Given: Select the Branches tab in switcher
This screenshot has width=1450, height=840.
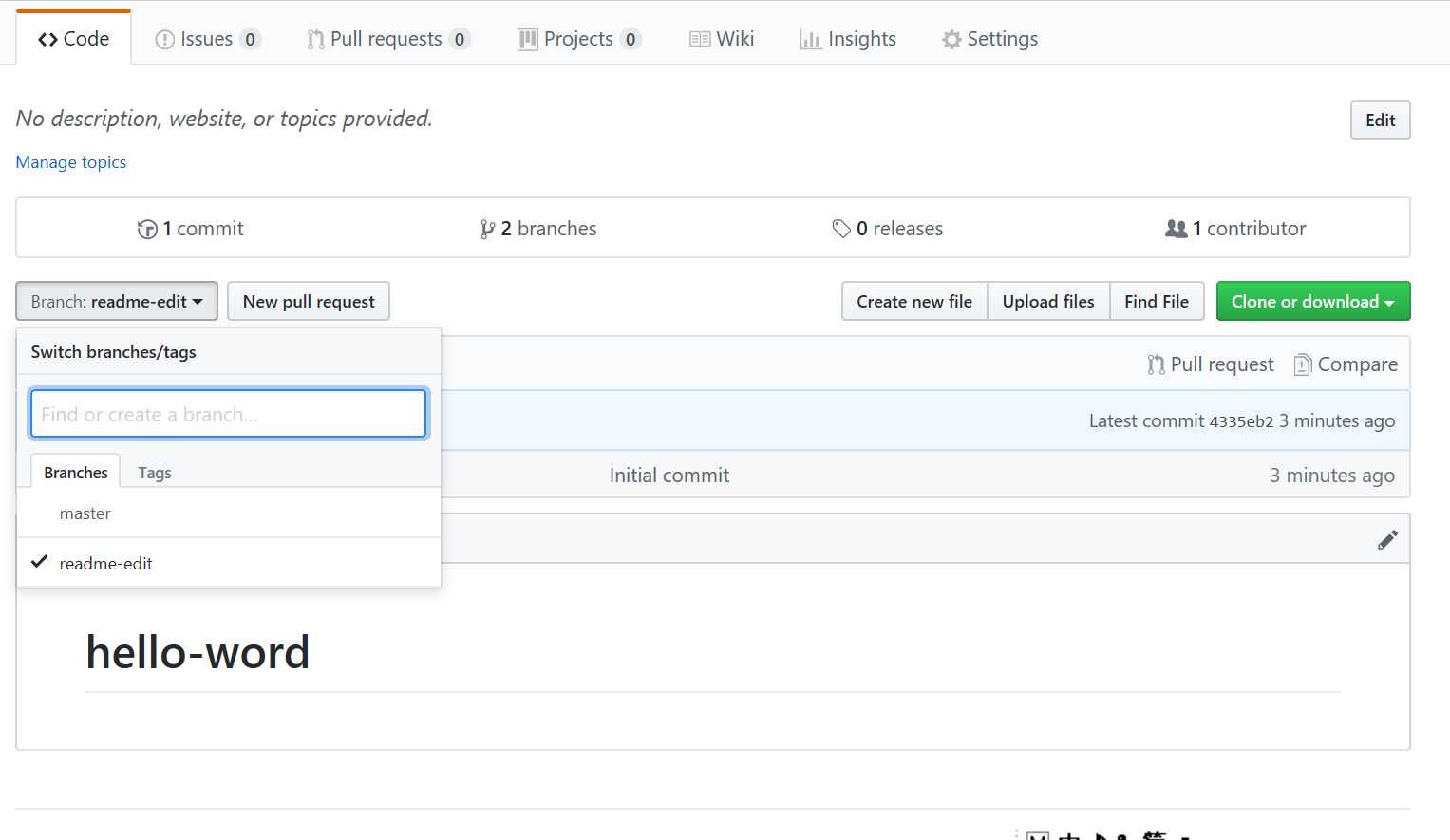Looking at the screenshot, I should (x=76, y=472).
